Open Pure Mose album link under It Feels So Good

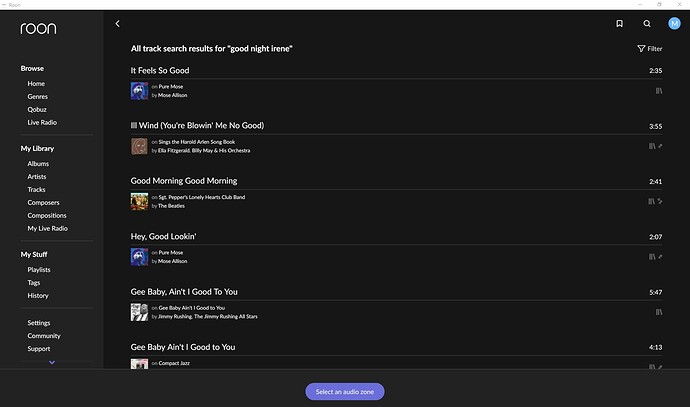pos(171,87)
